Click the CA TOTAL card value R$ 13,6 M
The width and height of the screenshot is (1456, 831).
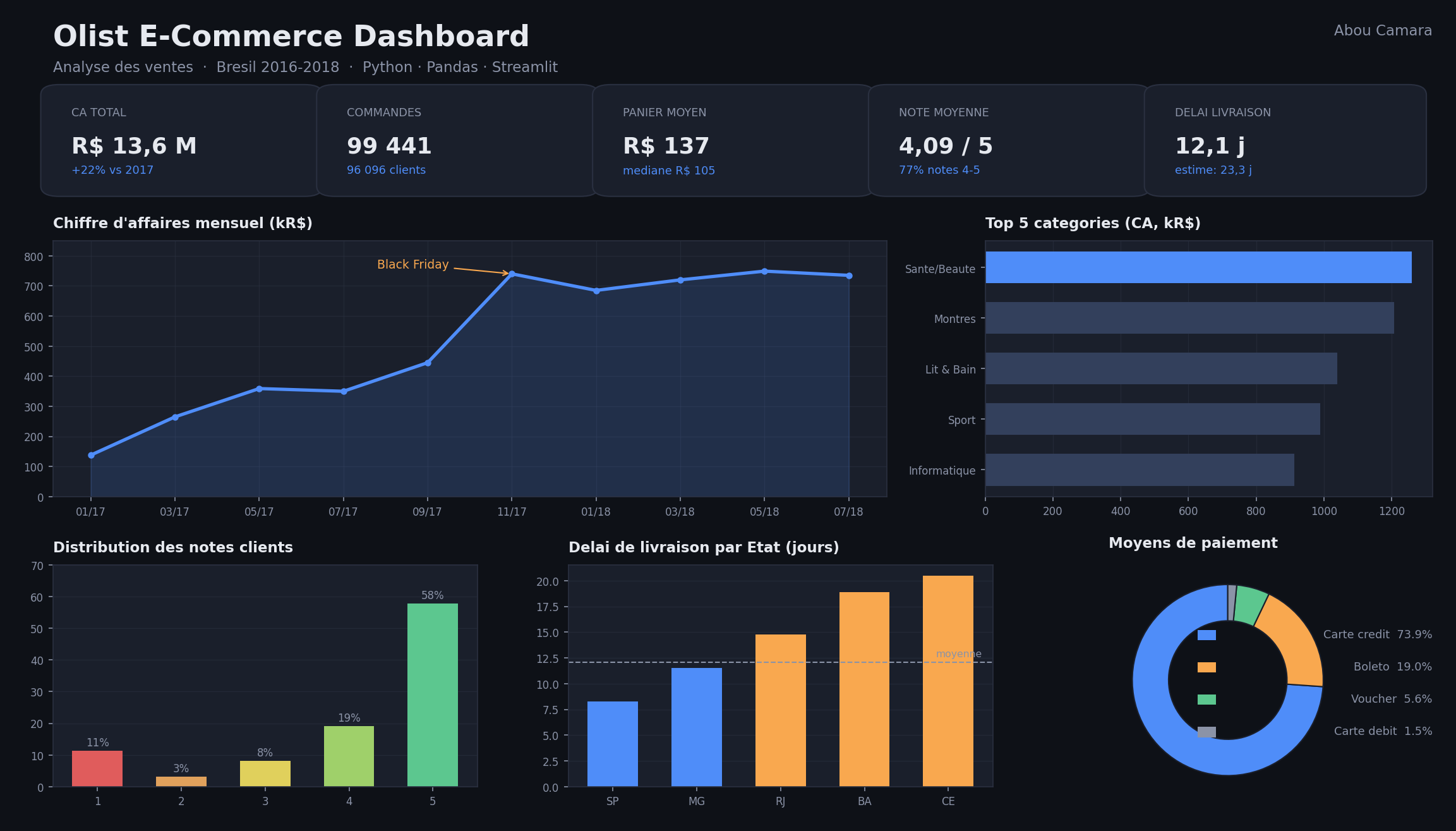pyautogui.click(x=134, y=147)
